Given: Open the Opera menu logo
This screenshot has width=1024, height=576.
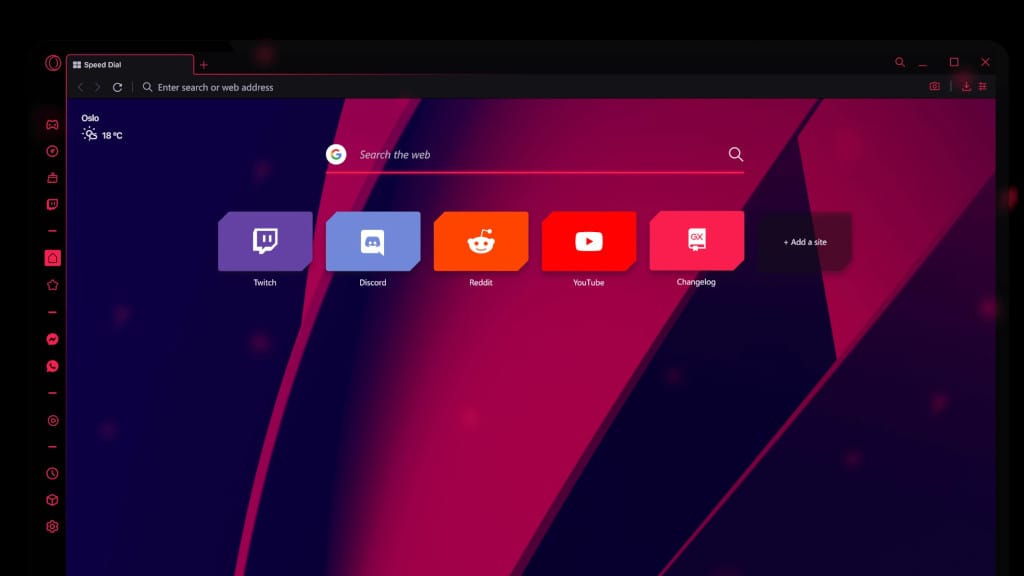Looking at the screenshot, I should pos(53,63).
